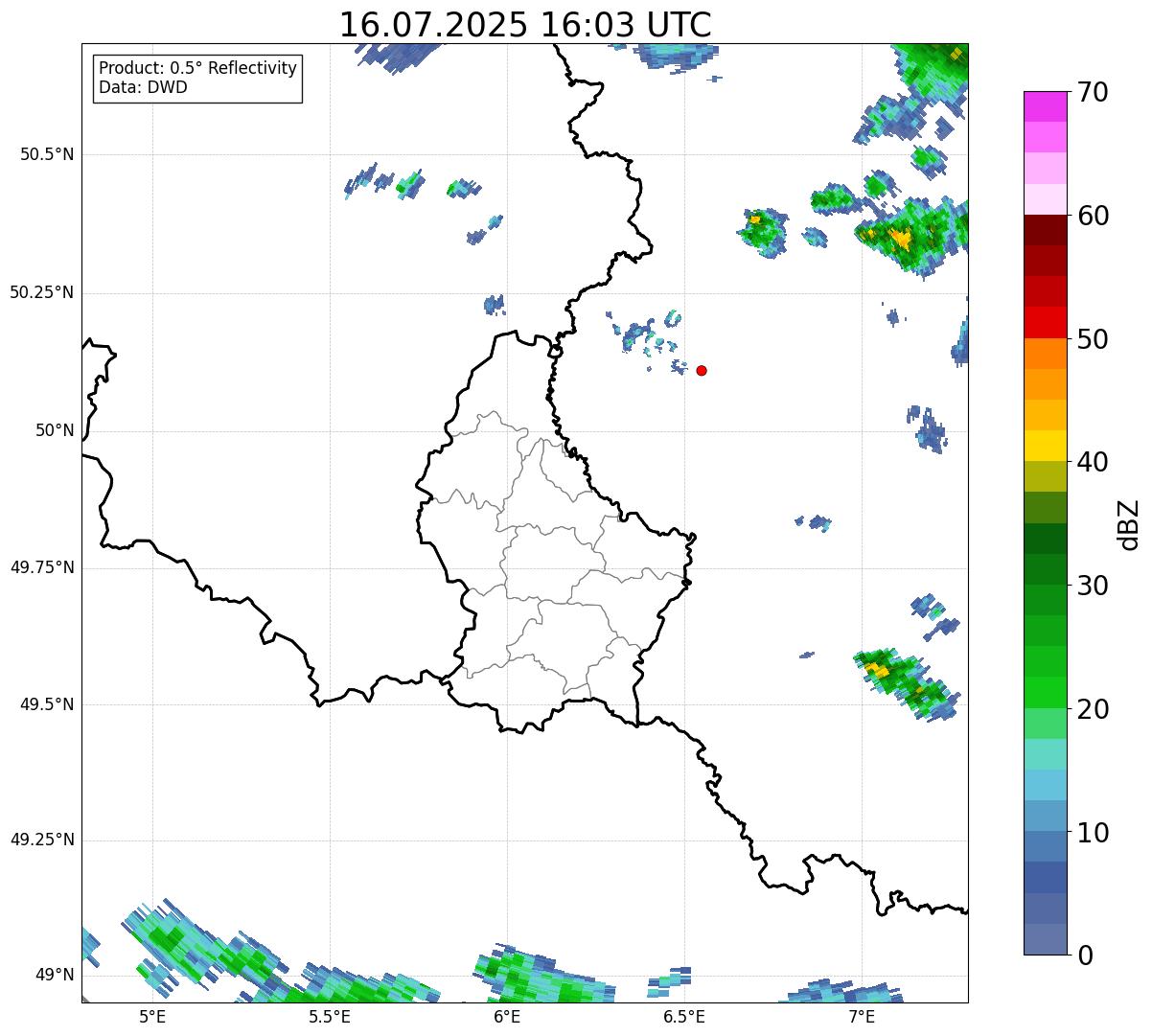This screenshot has height=1036, width=1152.
Task: Click the title "16.07.2025 16:03 UTC"
Action: 525,24
